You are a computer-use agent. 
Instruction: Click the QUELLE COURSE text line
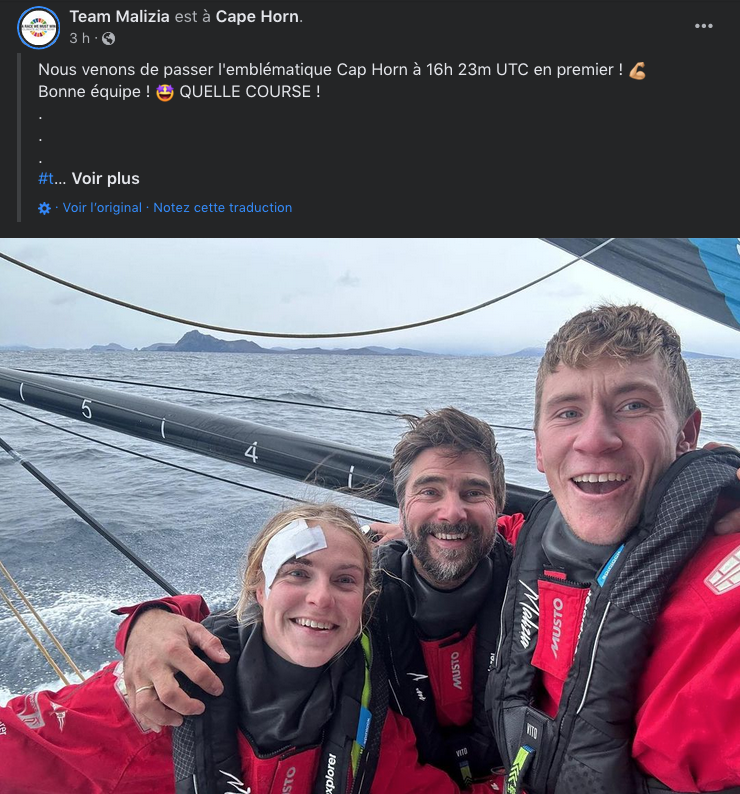[250, 92]
